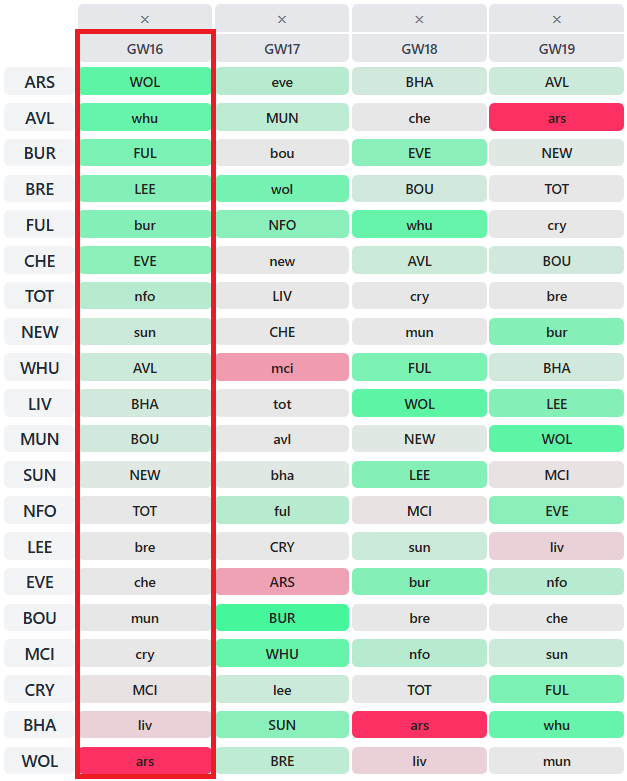Screen dimensions: 627x781
Task: Click red 'ars' fixture in AVL row
Action: pyautogui.click(x=557, y=118)
